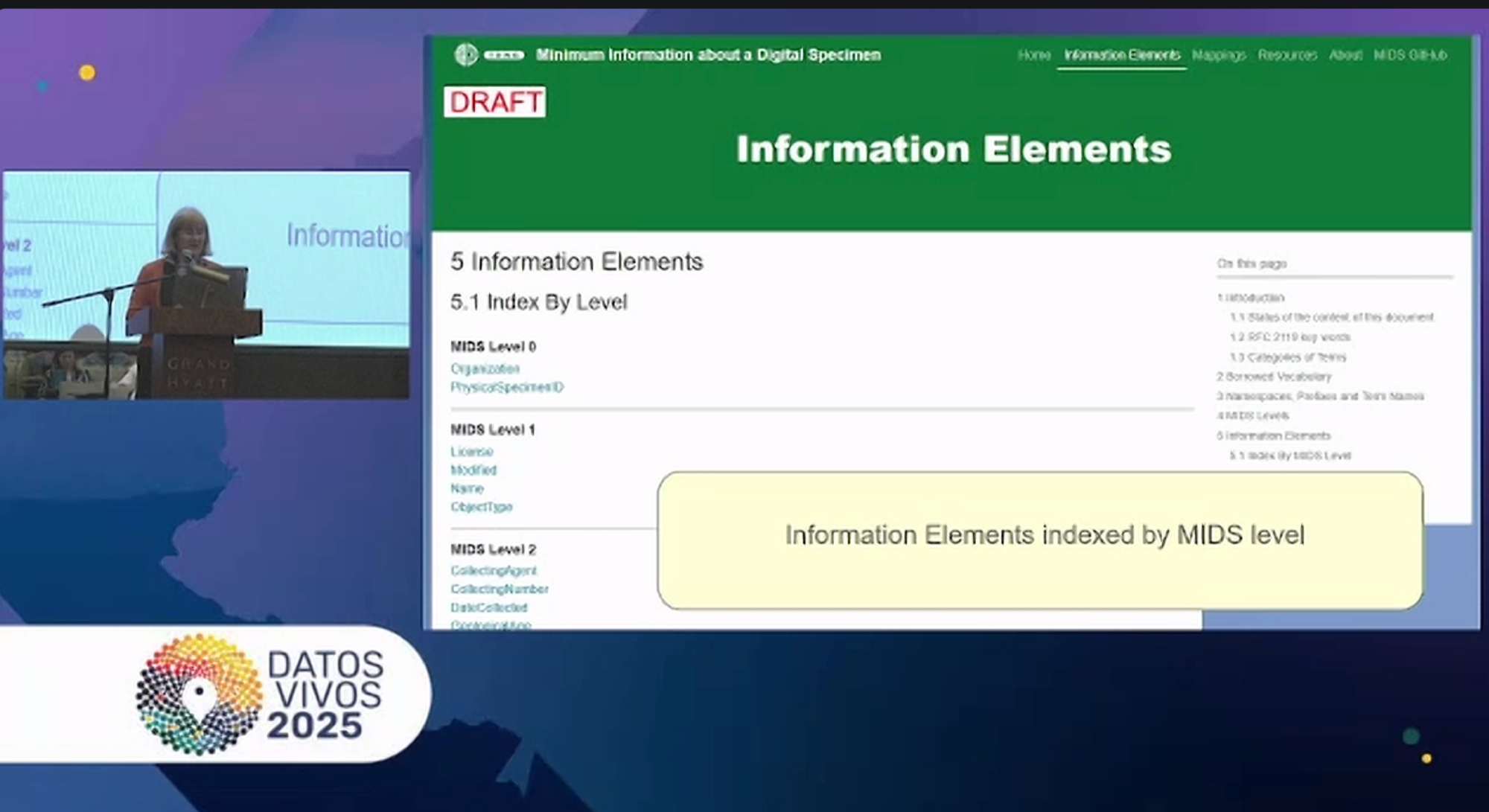Open the MIDS GitHub nav link
The width and height of the screenshot is (1489, 812).
click(x=1409, y=55)
